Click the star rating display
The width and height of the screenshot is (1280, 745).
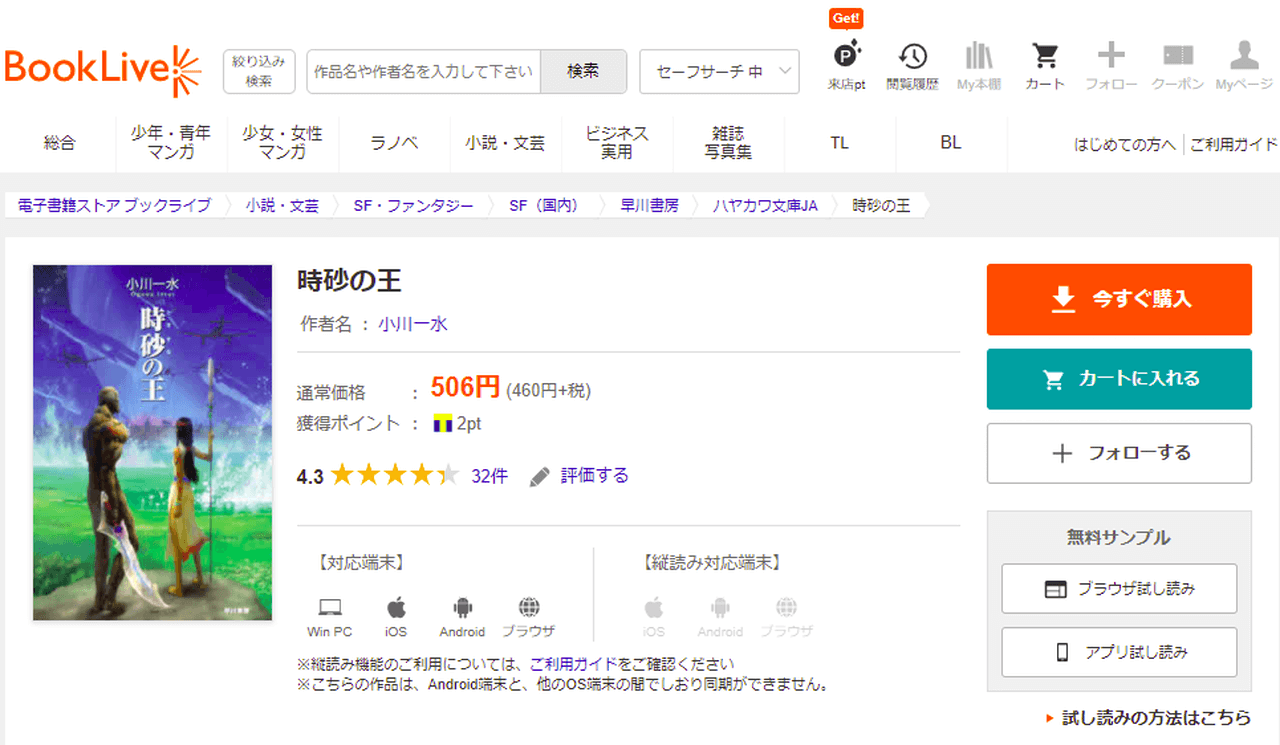[395, 476]
